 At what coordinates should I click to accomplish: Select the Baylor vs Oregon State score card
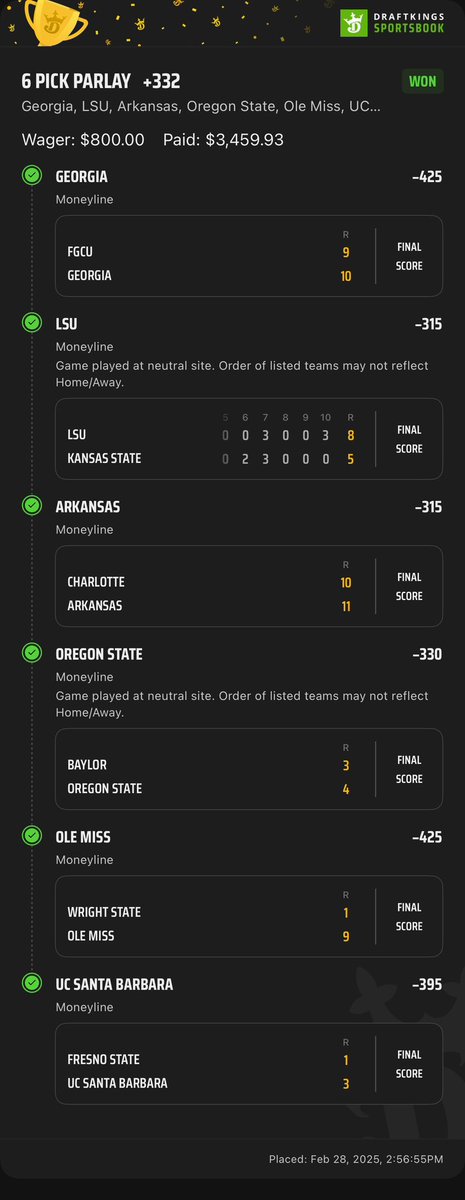(x=248, y=768)
